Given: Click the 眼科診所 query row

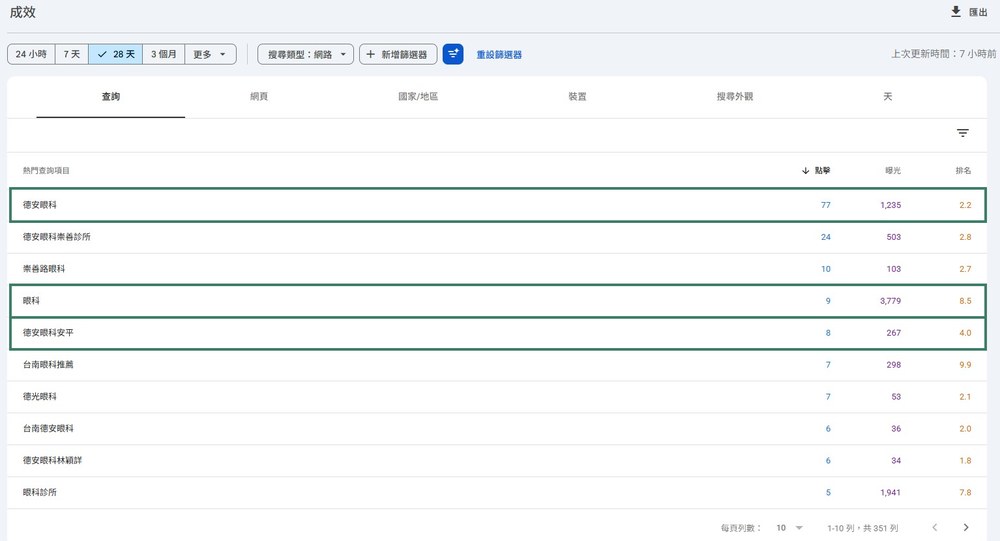Looking at the screenshot, I should pyautogui.click(x=497, y=493).
